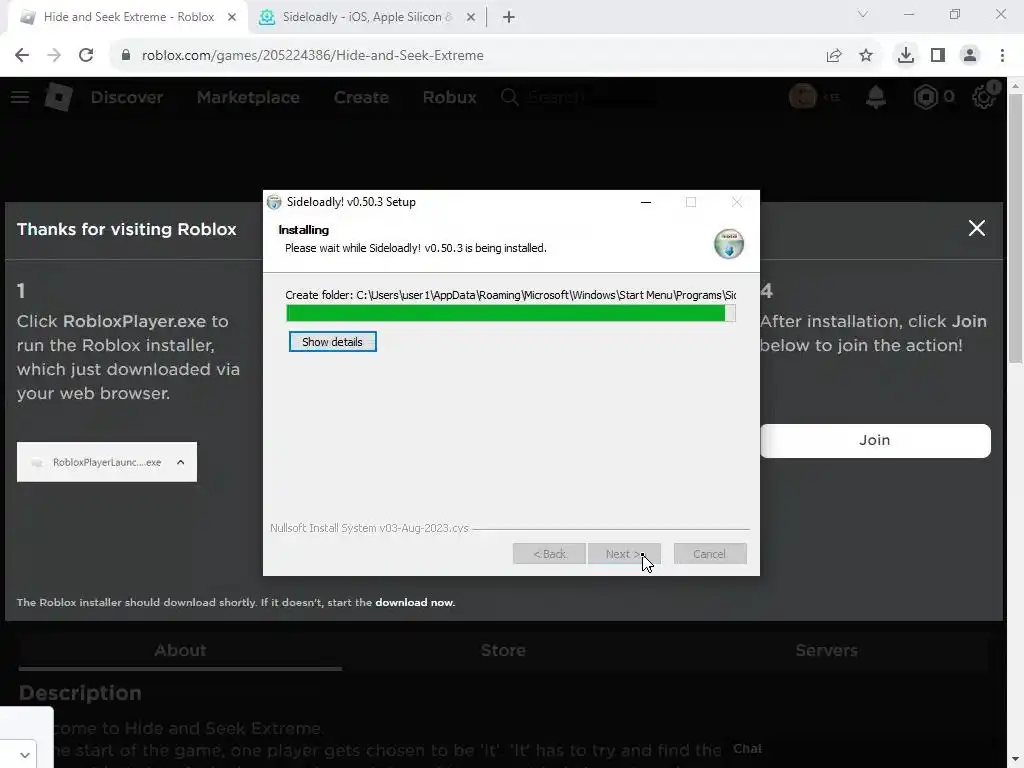Open the Roblox hamburger menu

(x=20, y=97)
